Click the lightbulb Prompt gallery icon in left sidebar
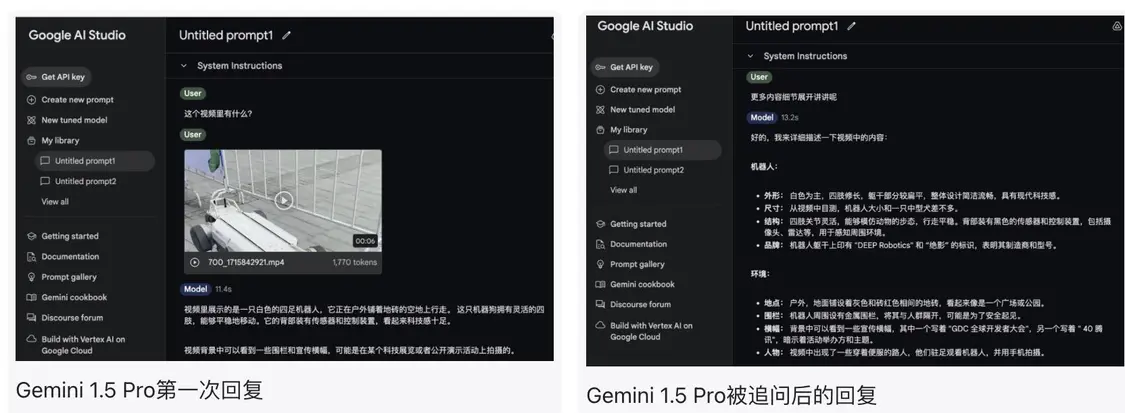The height and width of the screenshot is (413, 1125). pyautogui.click(x=31, y=277)
